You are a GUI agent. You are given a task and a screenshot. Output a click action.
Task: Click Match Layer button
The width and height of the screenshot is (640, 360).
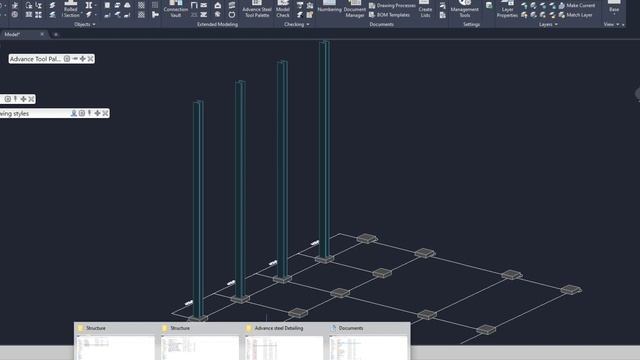pos(575,15)
